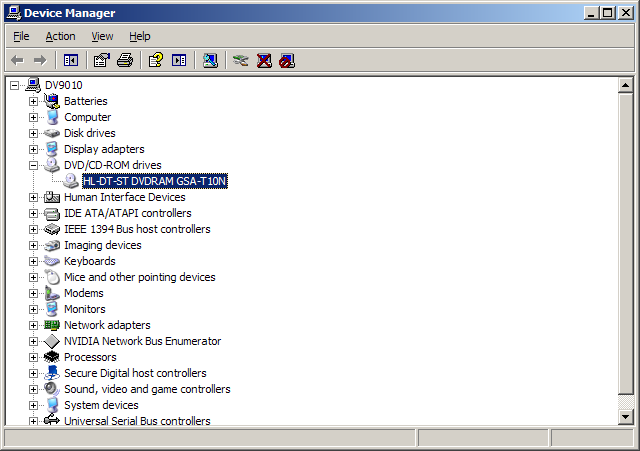This screenshot has height=451, width=640.
Task: Expand the Batteries node
Action: (x=33, y=101)
